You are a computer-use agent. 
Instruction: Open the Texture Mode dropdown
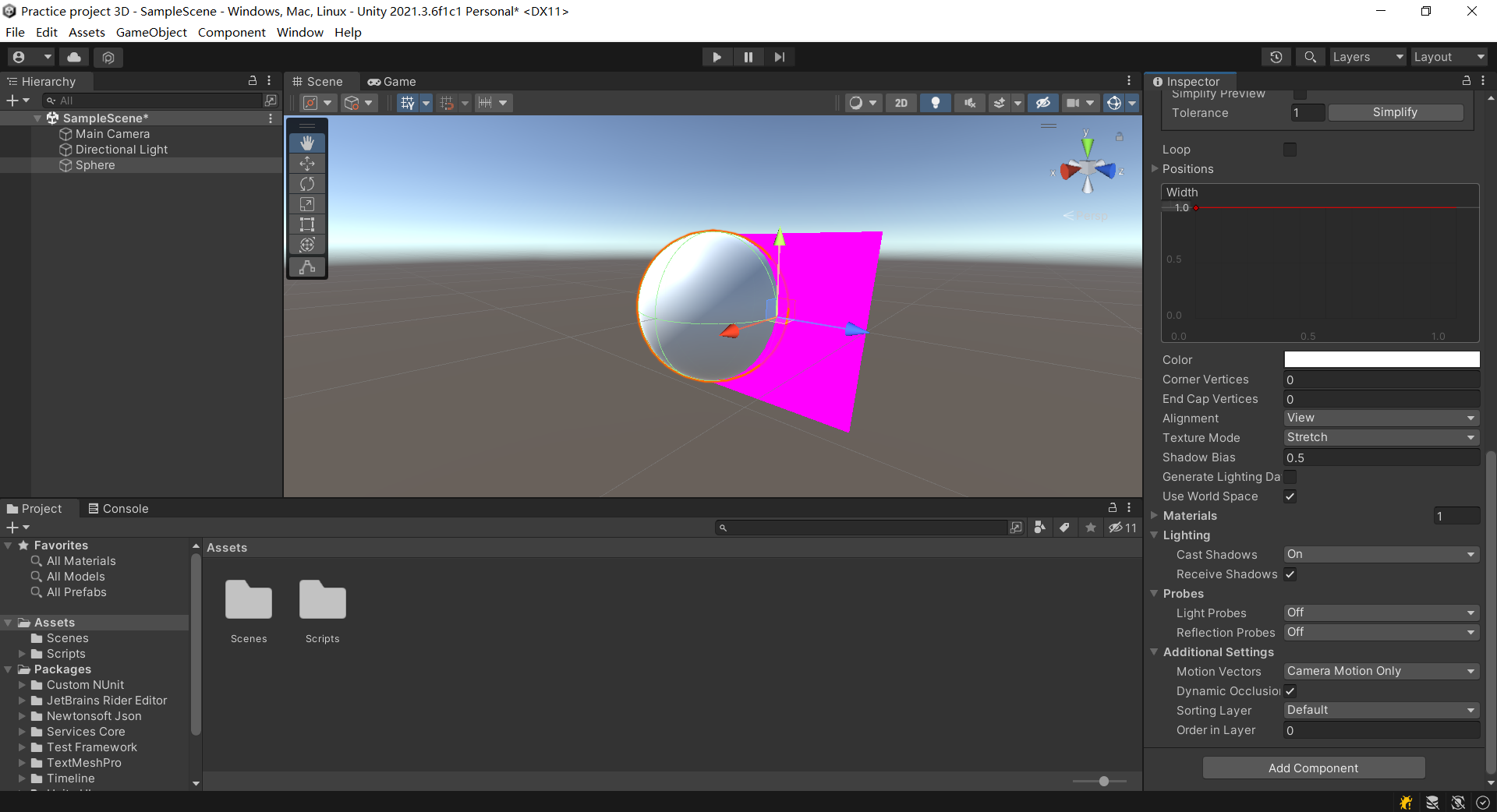pyautogui.click(x=1382, y=438)
